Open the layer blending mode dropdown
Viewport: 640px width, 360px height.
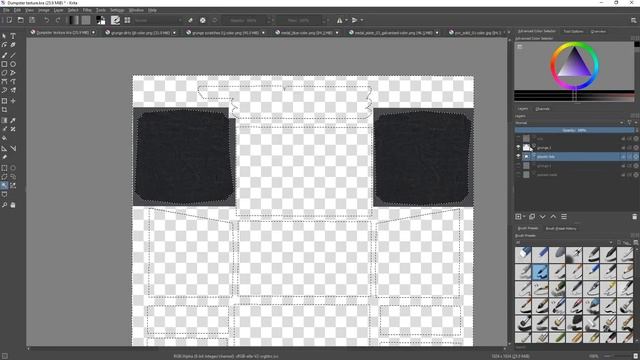(x=569, y=122)
